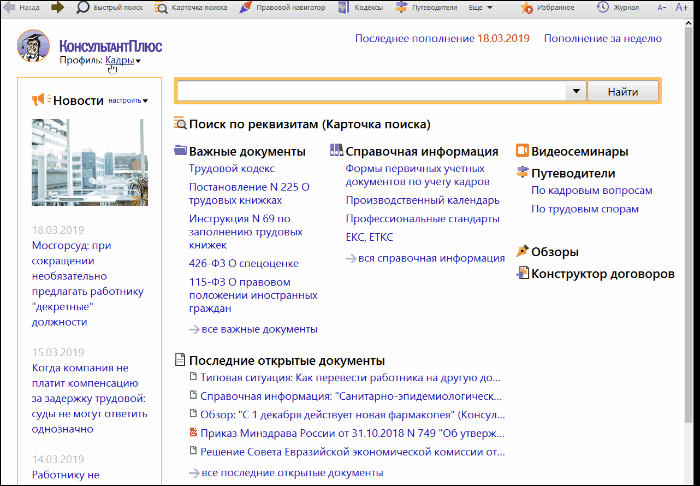Open 115-ФЗ о правовом положении иностранных граждан

[x=253, y=295]
